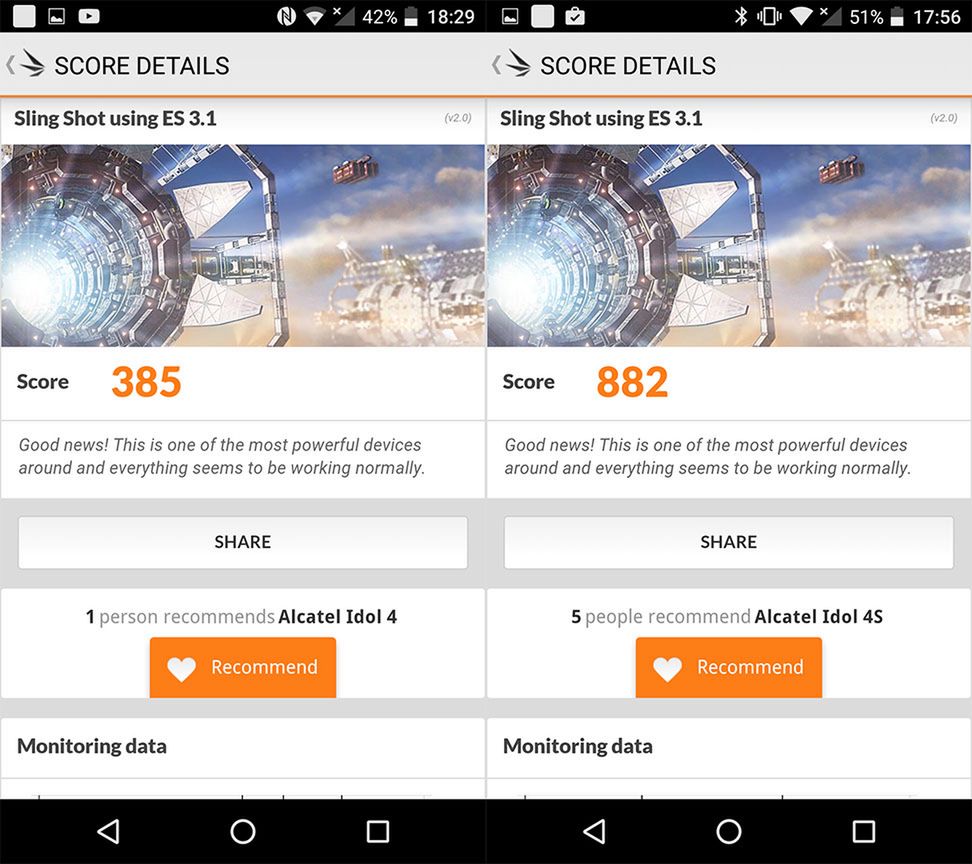
Task: Recommend the Alcatel Idol 4
Action: pos(243,668)
